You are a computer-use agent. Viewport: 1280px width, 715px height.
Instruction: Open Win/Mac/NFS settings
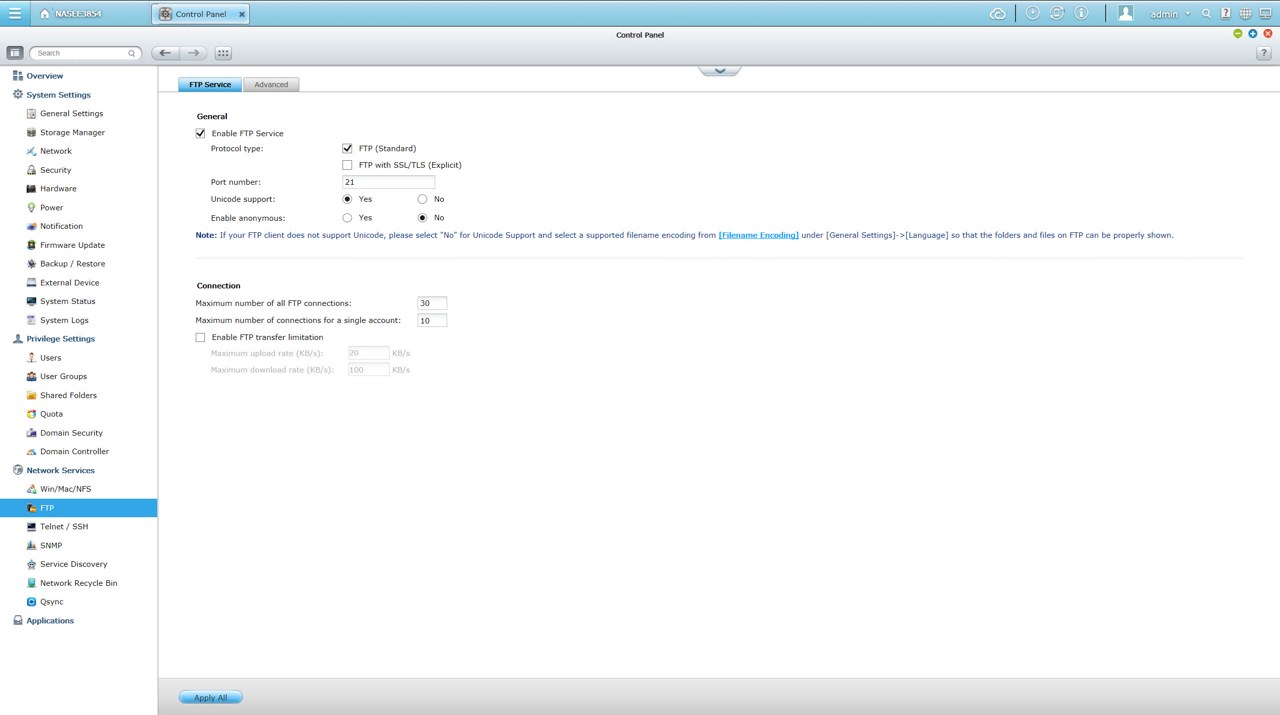(x=65, y=489)
